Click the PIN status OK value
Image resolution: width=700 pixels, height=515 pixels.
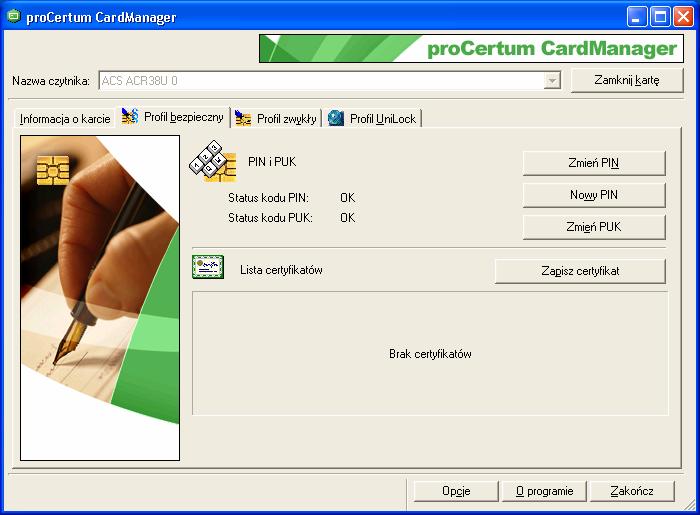[348, 198]
